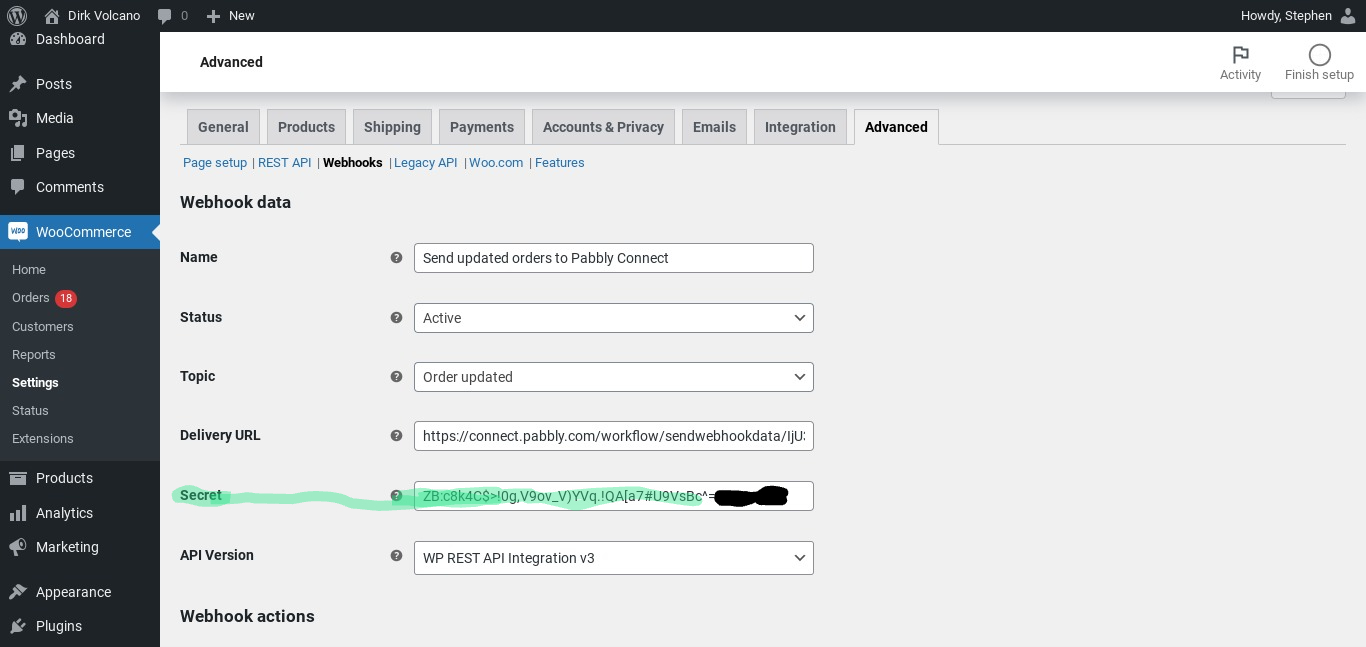Select the Advanced tab
1366x647 pixels.
click(896, 127)
